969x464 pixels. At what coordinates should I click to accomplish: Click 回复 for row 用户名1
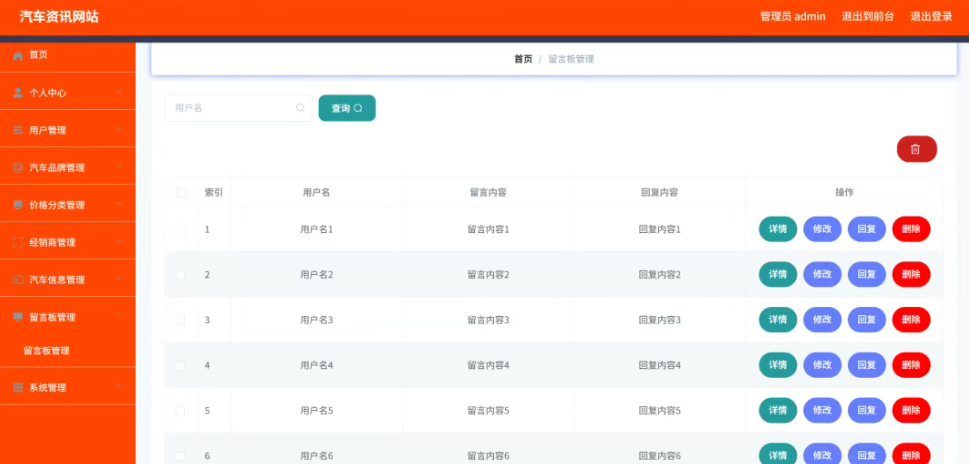tap(866, 229)
